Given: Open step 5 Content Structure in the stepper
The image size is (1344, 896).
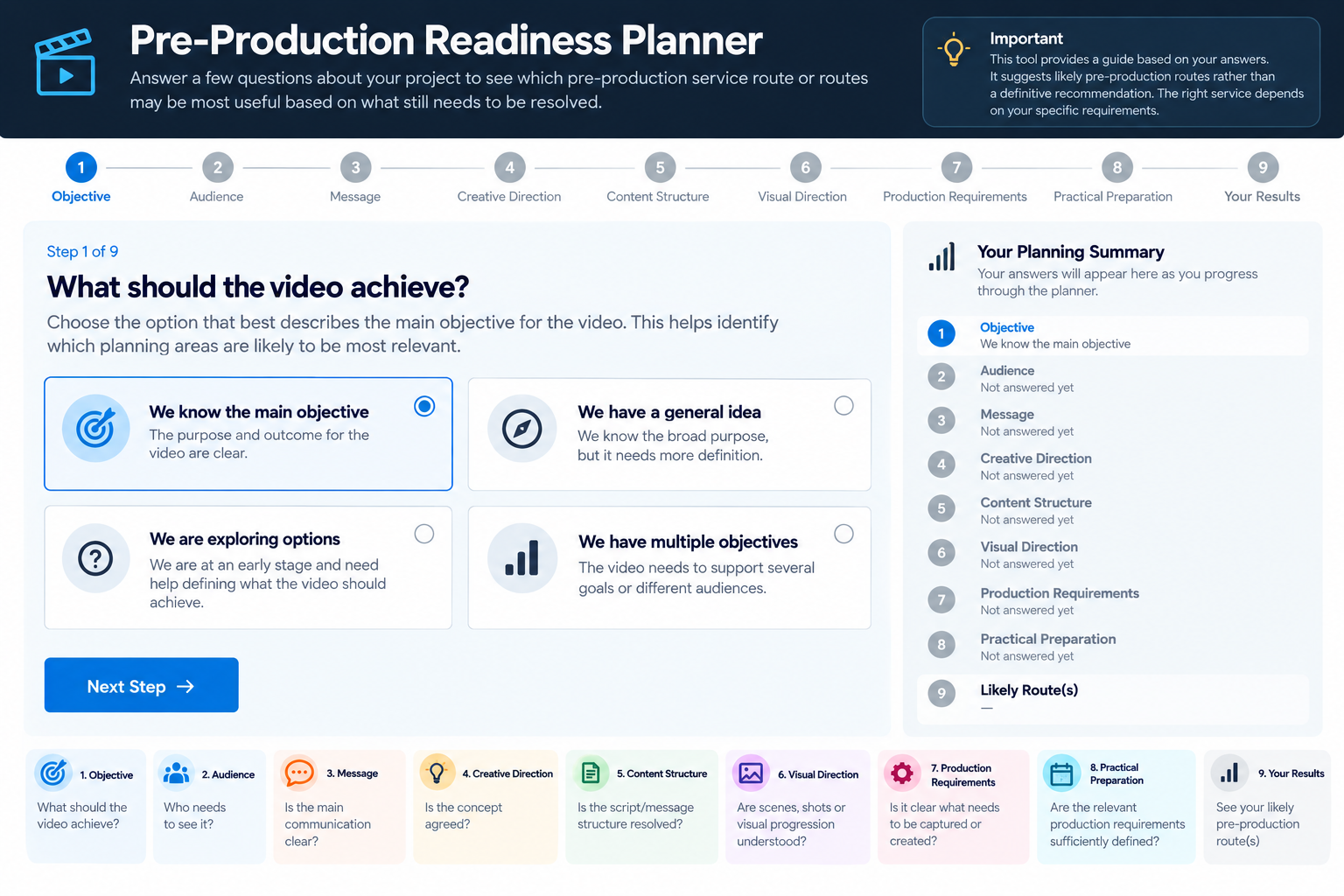Looking at the screenshot, I should coord(659,178).
